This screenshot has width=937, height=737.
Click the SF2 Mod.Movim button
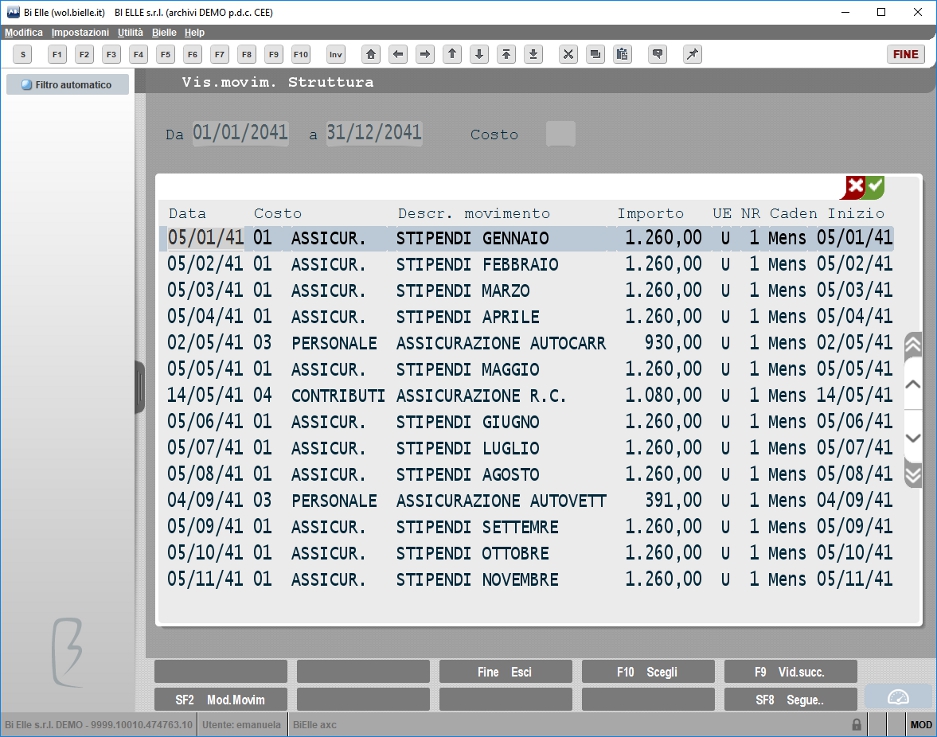click(x=221, y=699)
